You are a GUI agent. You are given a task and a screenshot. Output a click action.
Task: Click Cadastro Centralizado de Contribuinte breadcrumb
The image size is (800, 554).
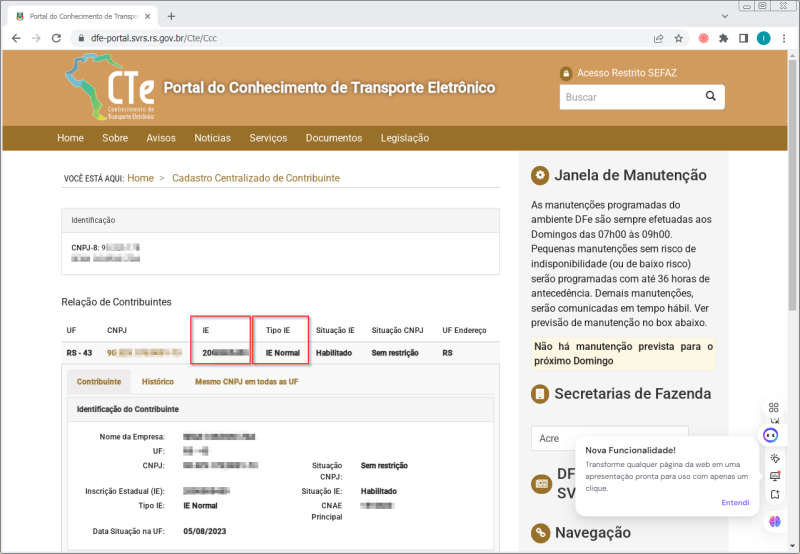pos(256,178)
